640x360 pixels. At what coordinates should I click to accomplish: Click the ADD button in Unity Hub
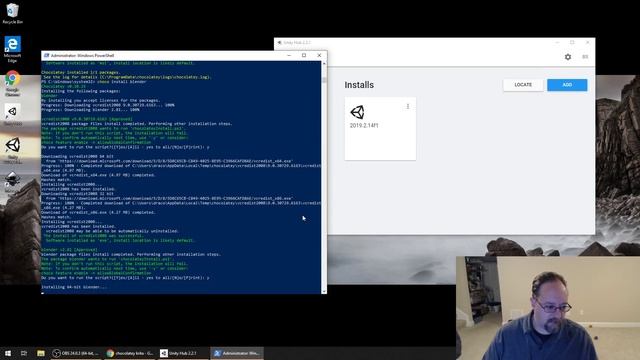click(567, 85)
